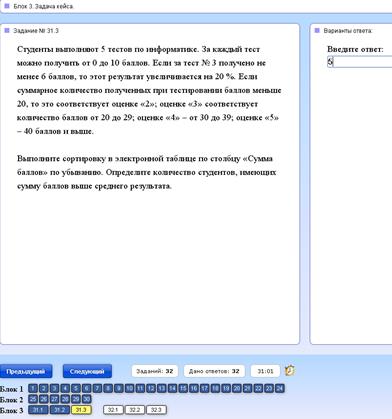Select highlighted task 31.3 in Блок 3
The height and width of the screenshot is (419, 392).
pyautogui.click(x=81, y=410)
